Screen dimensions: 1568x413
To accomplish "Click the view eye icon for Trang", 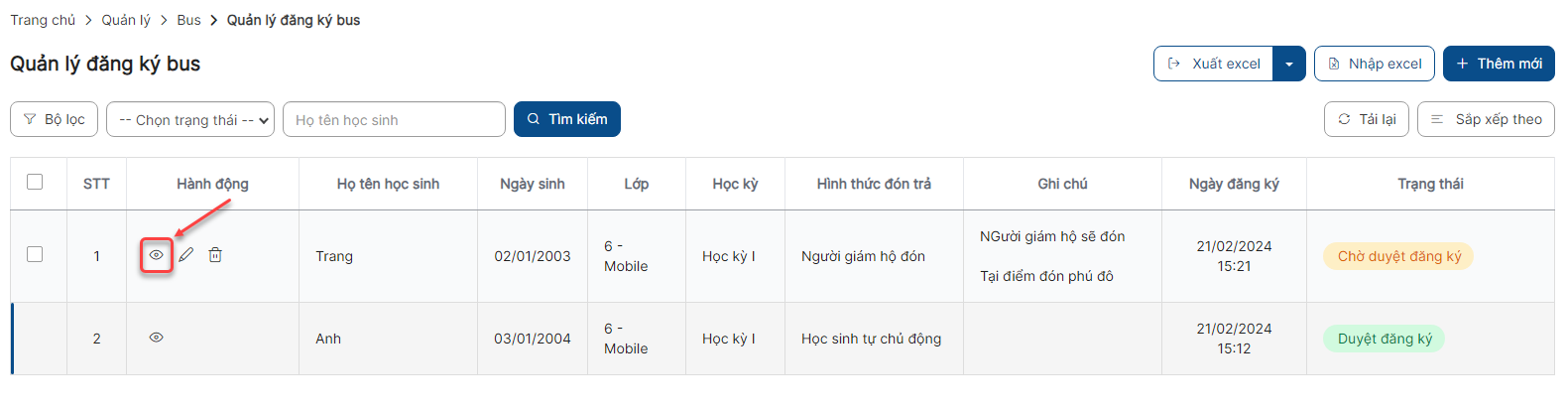I will tap(157, 255).
